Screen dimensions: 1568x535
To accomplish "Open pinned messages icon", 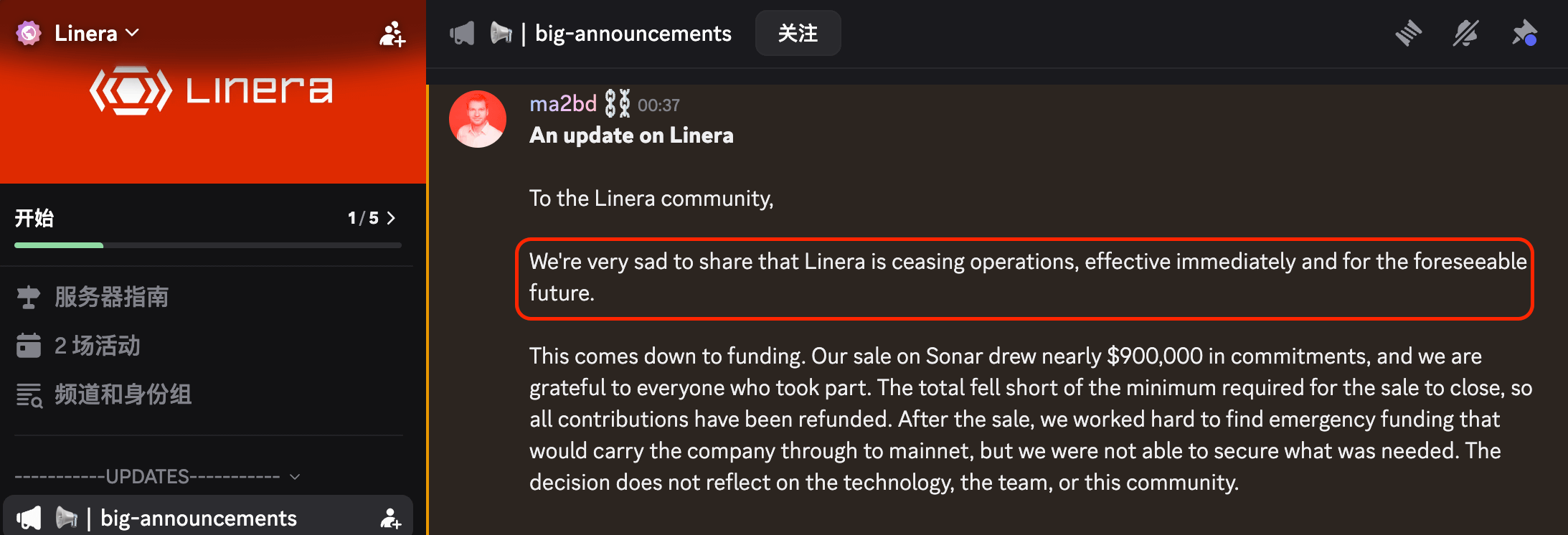I will 1524,33.
